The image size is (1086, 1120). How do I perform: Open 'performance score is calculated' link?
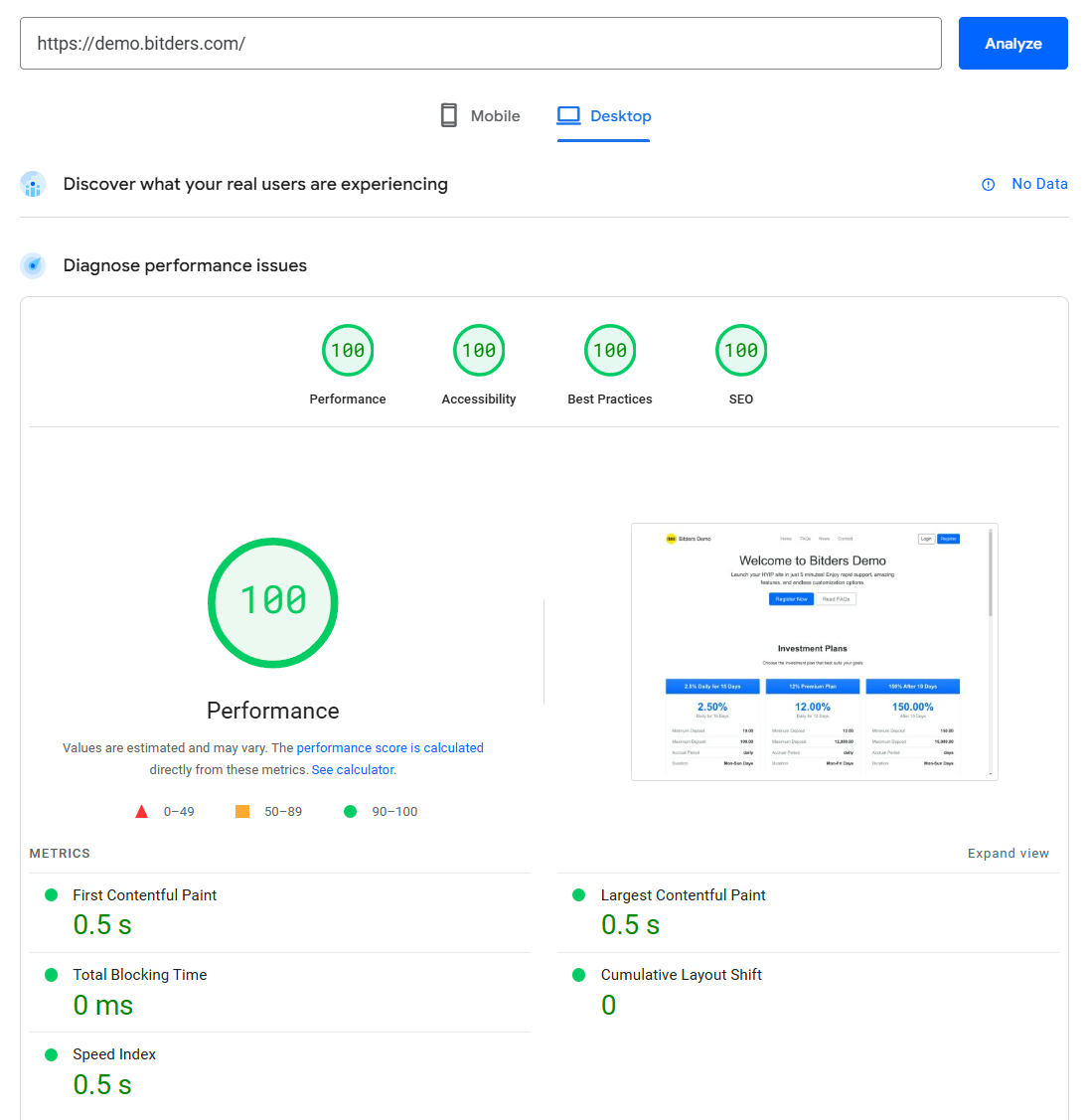coord(389,748)
